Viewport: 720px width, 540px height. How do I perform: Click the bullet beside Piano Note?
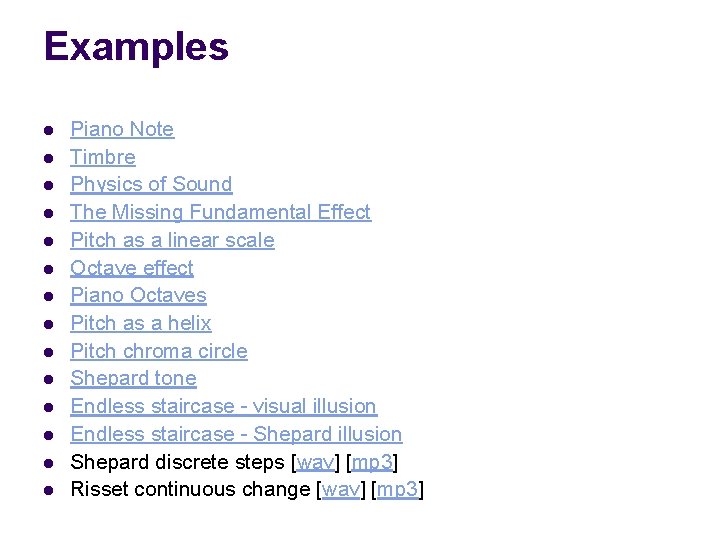(x=47, y=130)
